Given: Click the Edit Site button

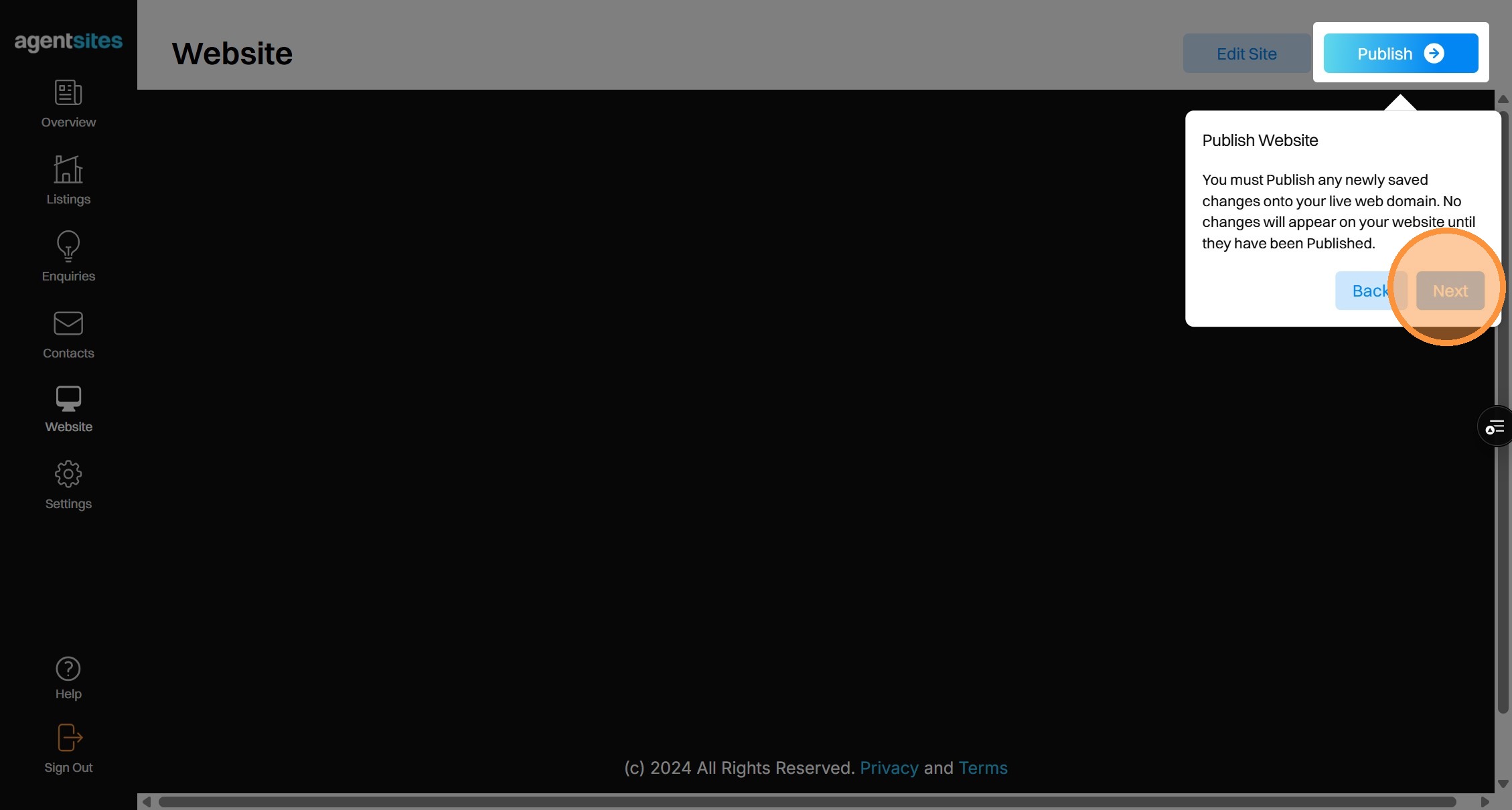Looking at the screenshot, I should [1246, 54].
